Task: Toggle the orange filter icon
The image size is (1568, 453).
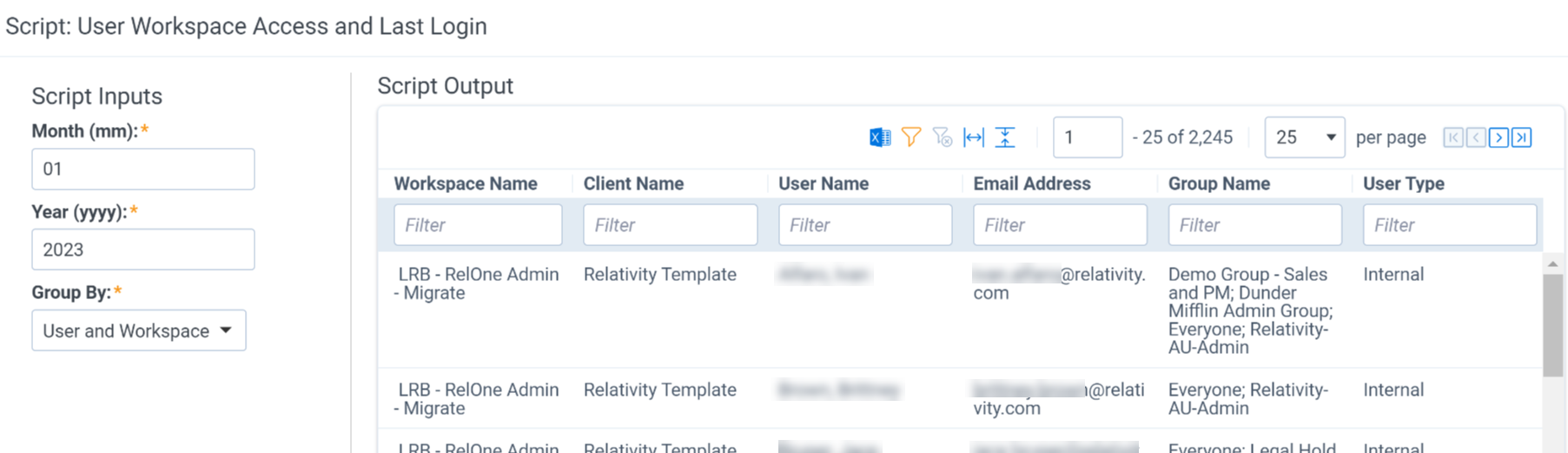Action: [x=911, y=137]
